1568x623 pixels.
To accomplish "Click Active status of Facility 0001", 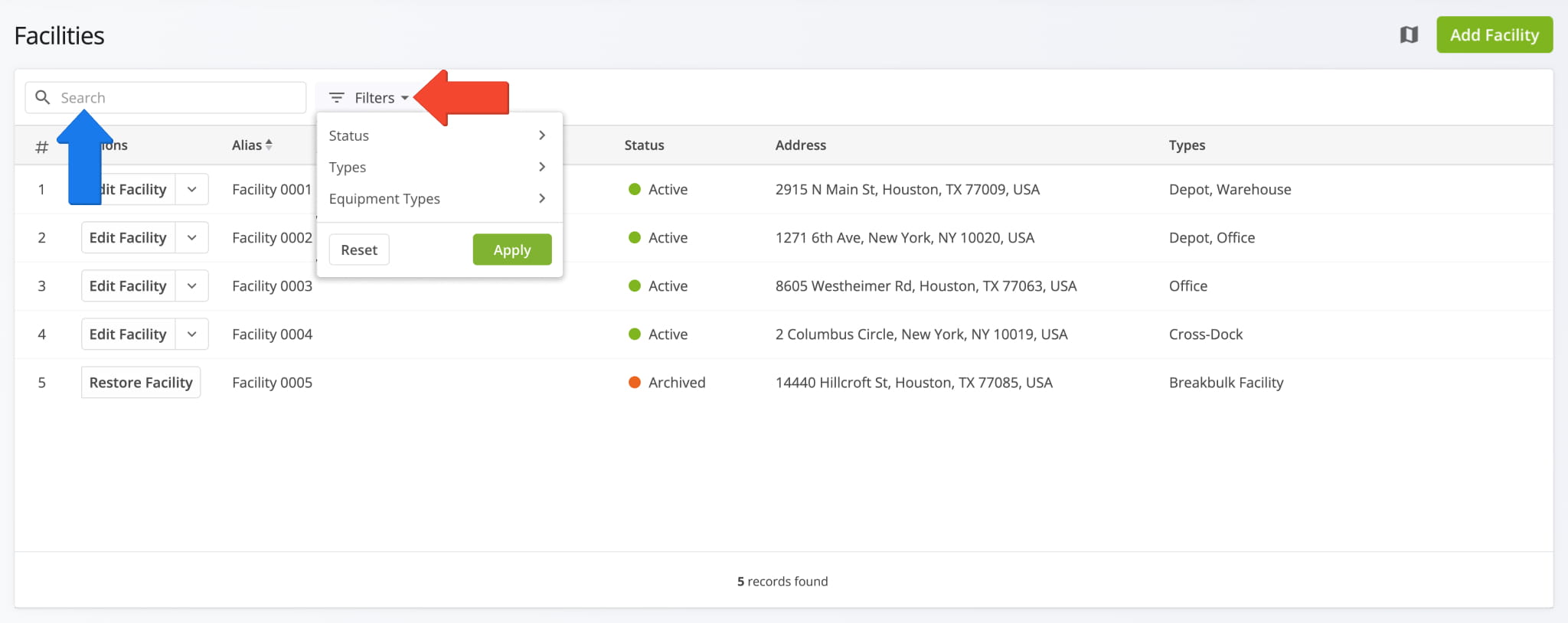I will tap(658, 189).
